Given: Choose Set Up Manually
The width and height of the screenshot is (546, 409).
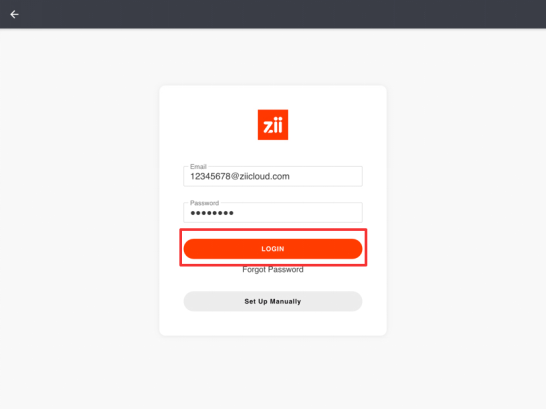Looking at the screenshot, I should [273, 301].
